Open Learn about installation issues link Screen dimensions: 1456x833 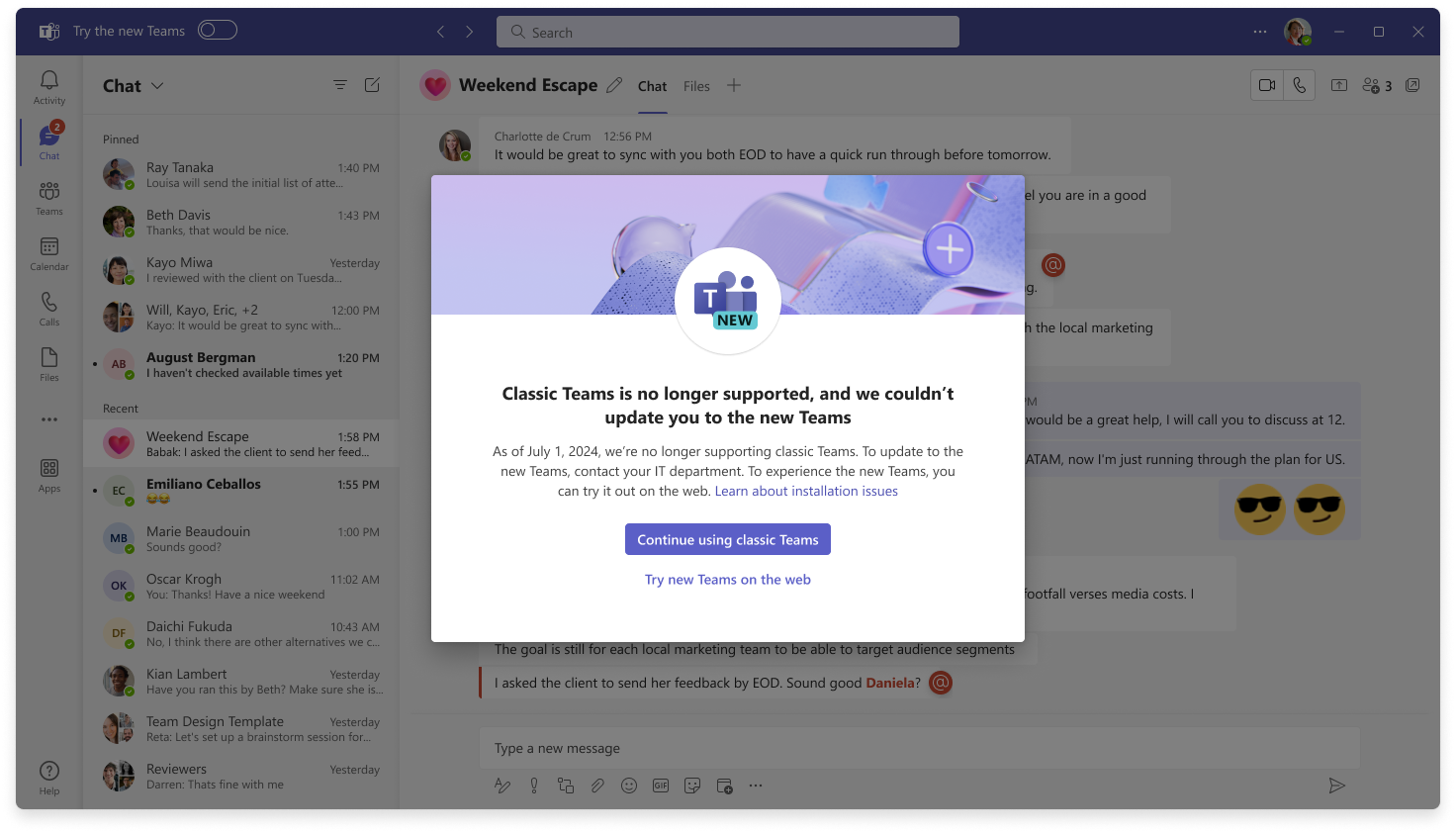click(806, 491)
